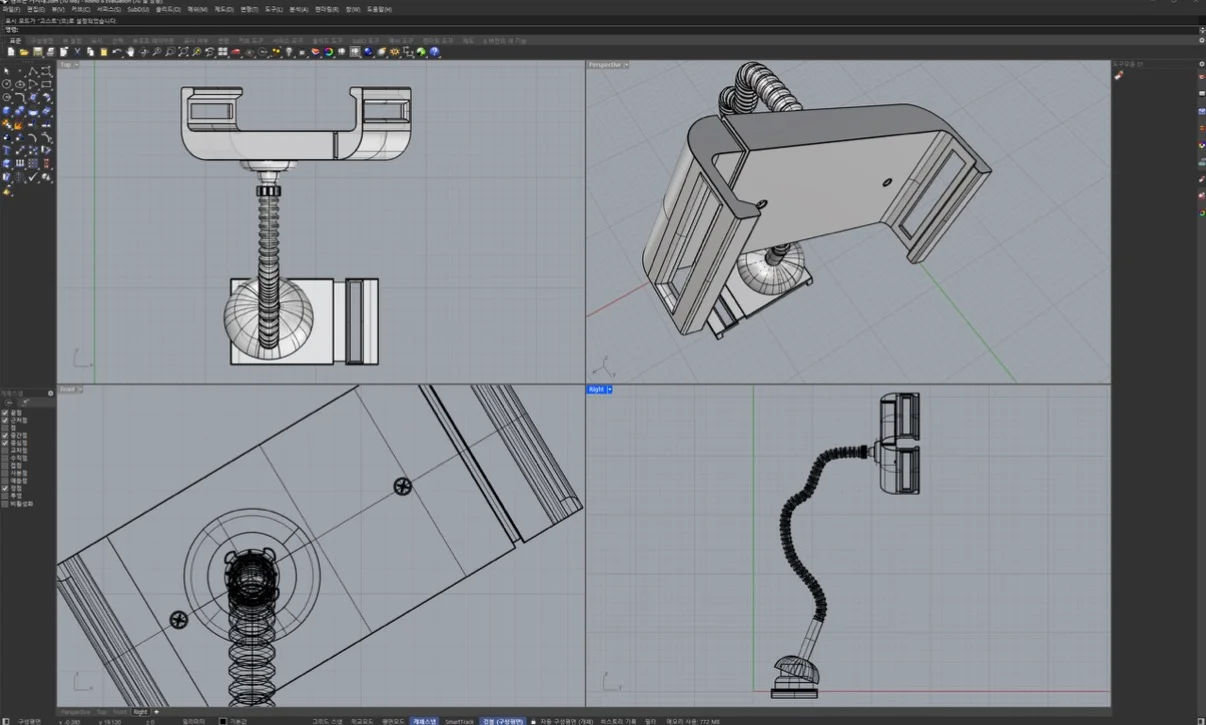Click the blue Render sphere icon

[368, 52]
